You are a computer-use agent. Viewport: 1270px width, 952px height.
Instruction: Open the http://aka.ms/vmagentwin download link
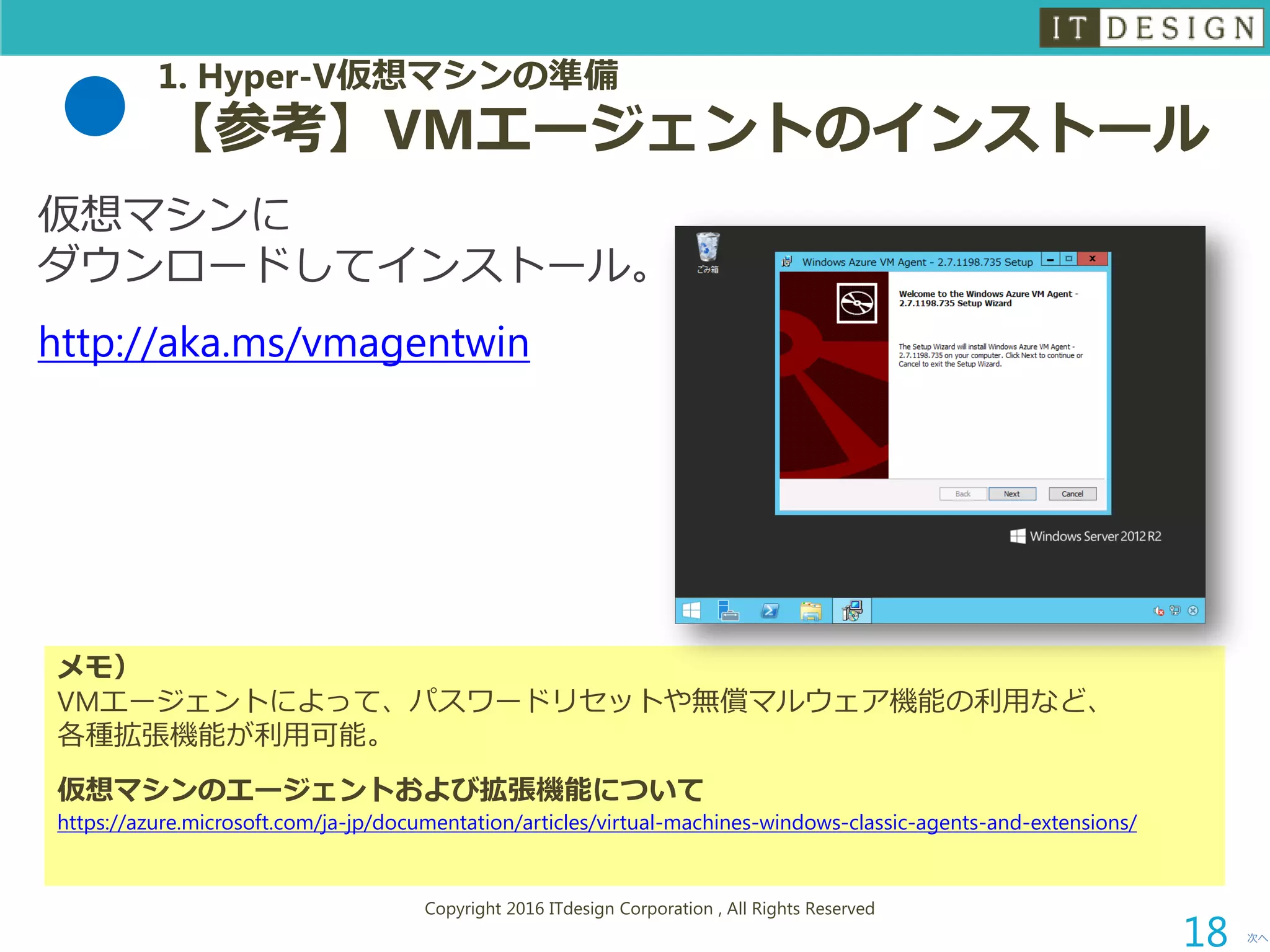point(283,343)
